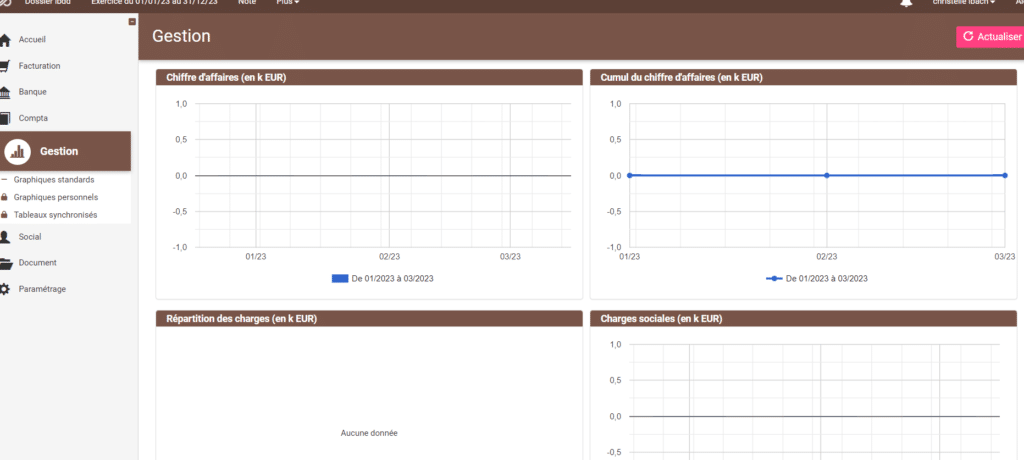Open the Plus dropdown menu
Image resolution: width=1024 pixels, height=460 pixels.
[288, 3]
